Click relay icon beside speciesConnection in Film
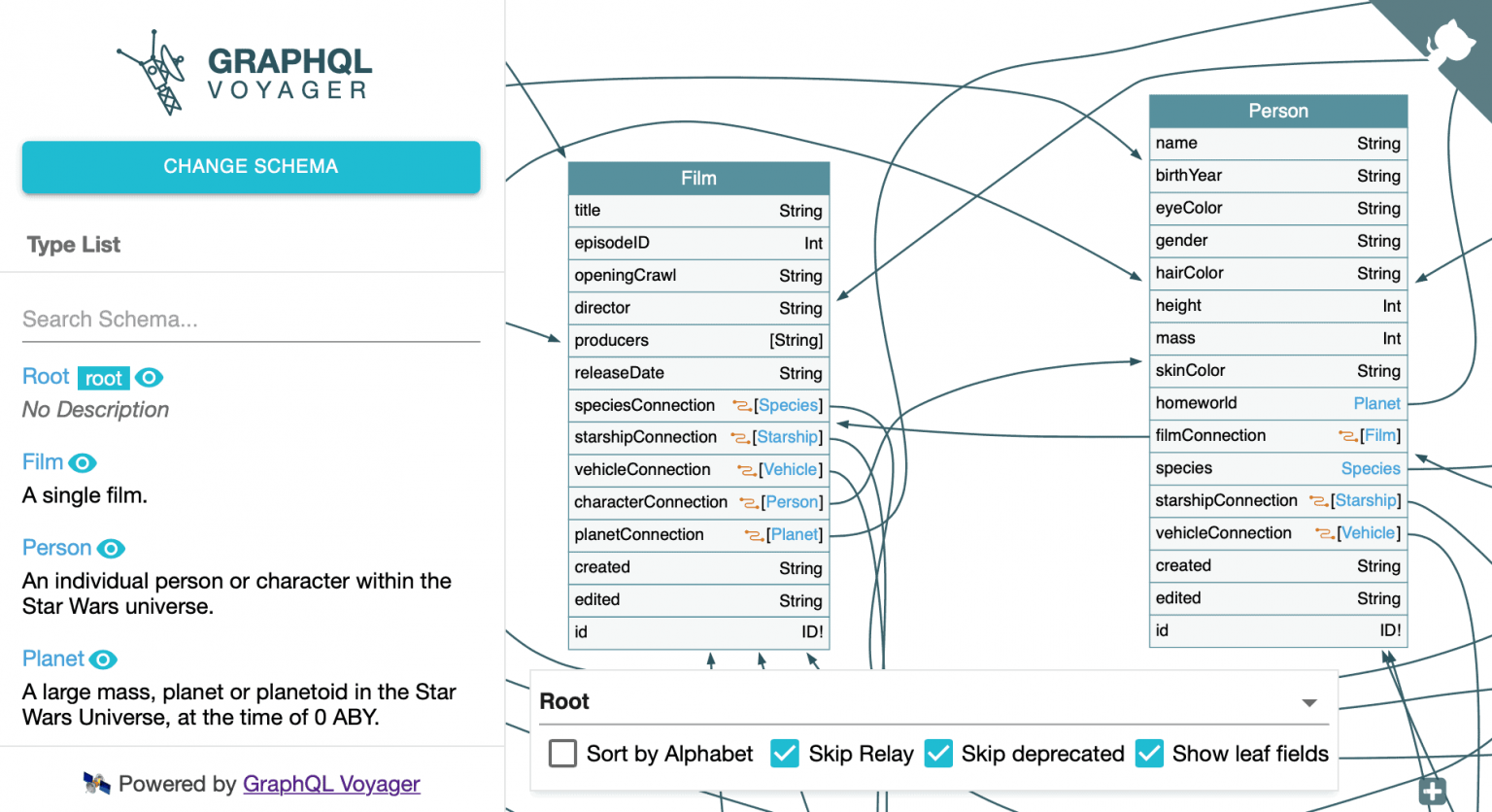Screen dimensions: 1492x812 point(742,406)
